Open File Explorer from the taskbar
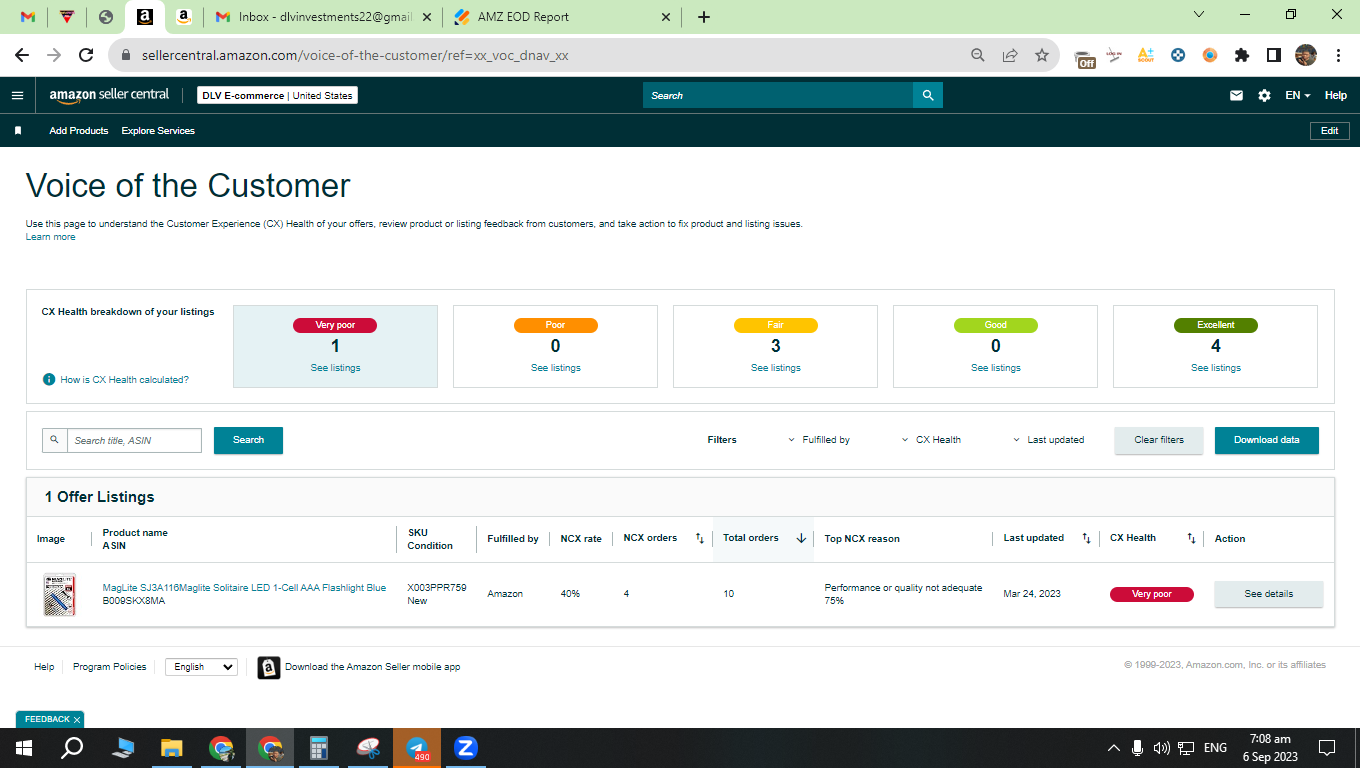Image resolution: width=1360 pixels, height=768 pixels. (172, 748)
